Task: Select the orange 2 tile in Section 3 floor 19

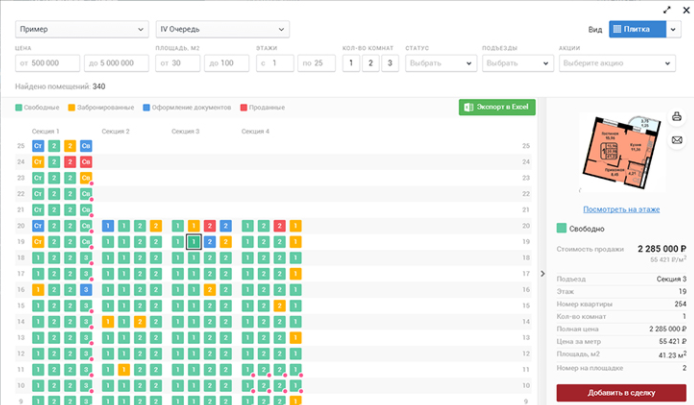Action: (226, 242)
